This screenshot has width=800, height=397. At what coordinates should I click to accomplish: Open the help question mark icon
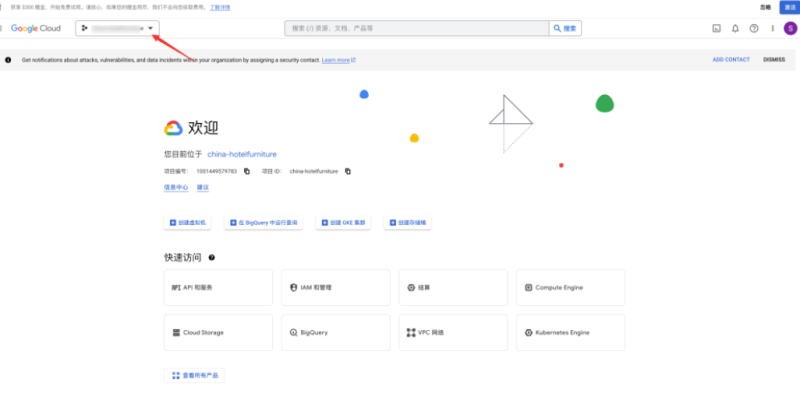754,29
